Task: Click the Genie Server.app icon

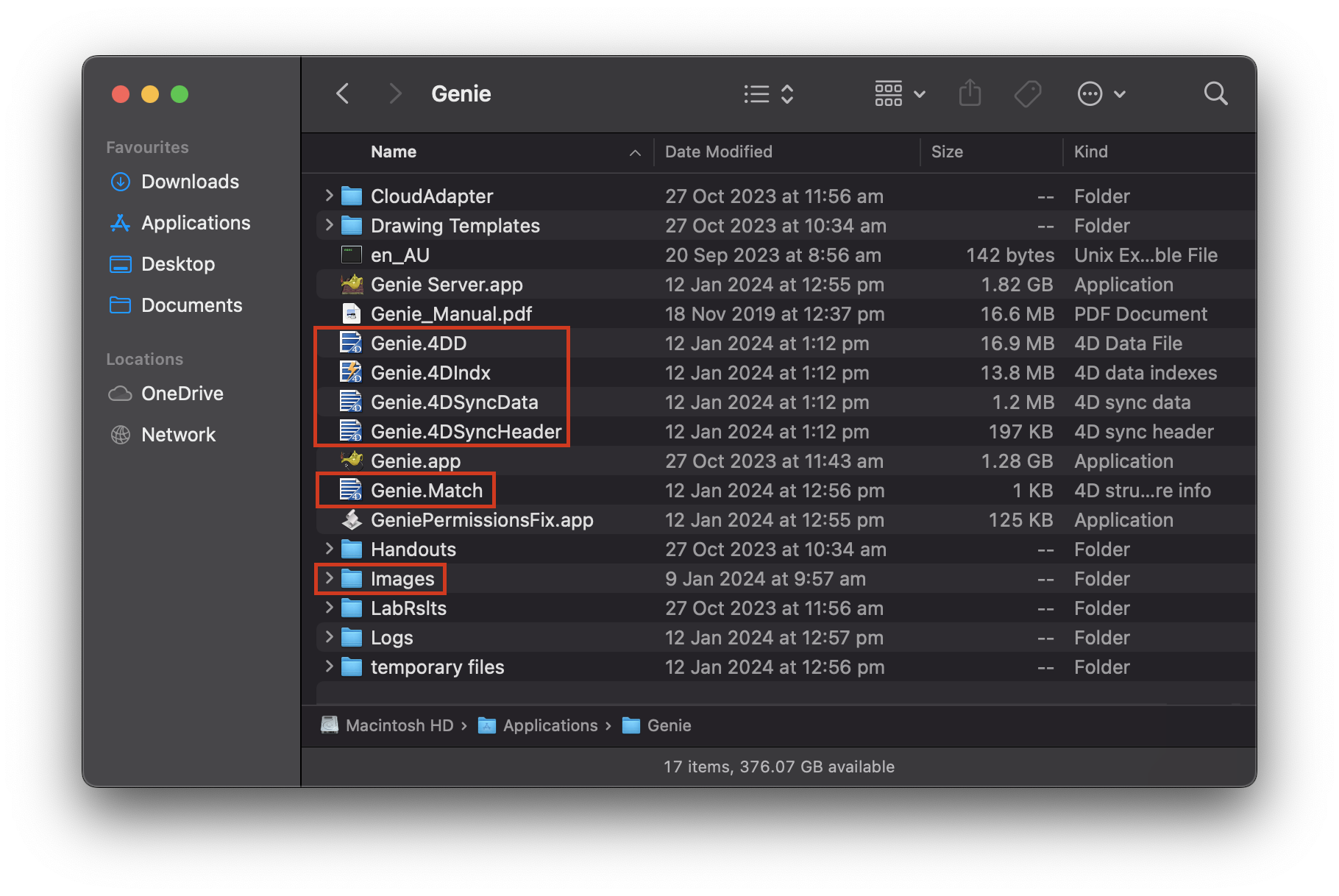Action: 352,284
